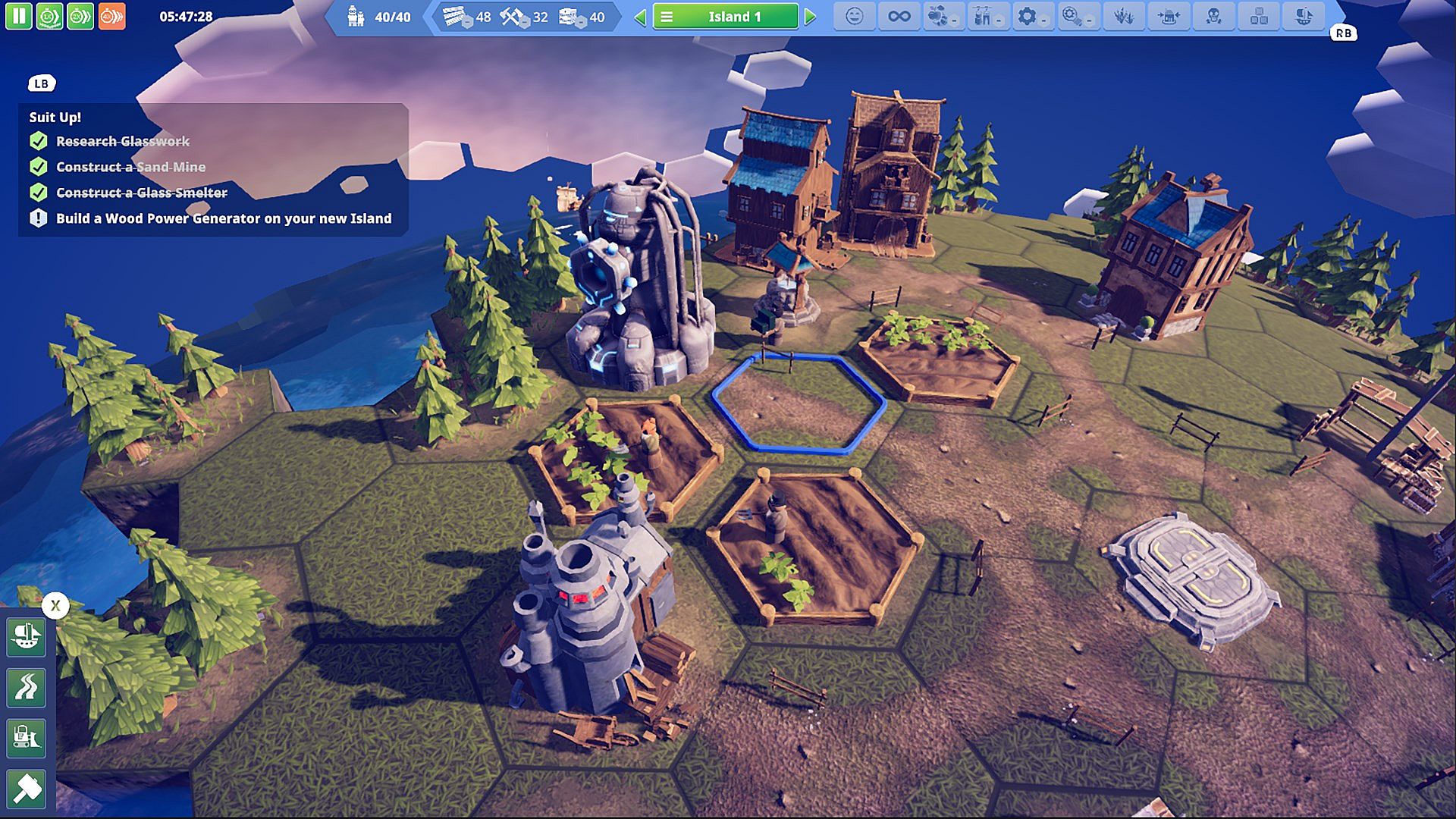Switch to next island with right arrow
This screenshot has width=1456, height=819.
[810, 17]
